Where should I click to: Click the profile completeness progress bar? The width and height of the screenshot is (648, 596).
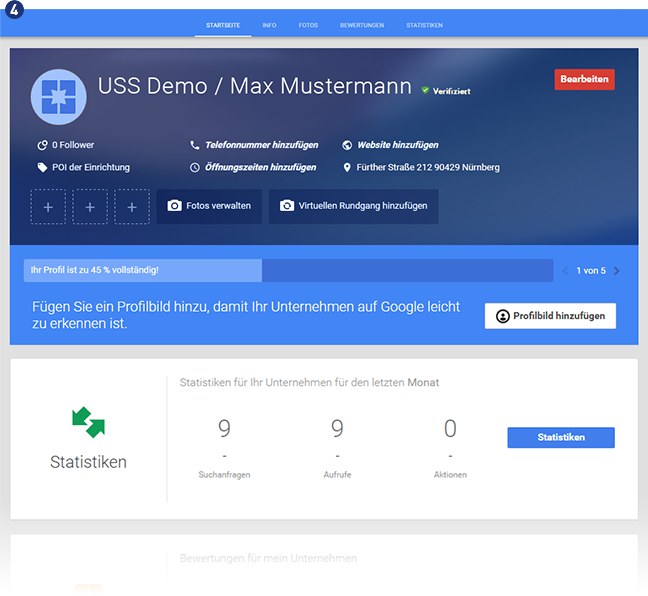pyautogui.click(x=288, y=270)
